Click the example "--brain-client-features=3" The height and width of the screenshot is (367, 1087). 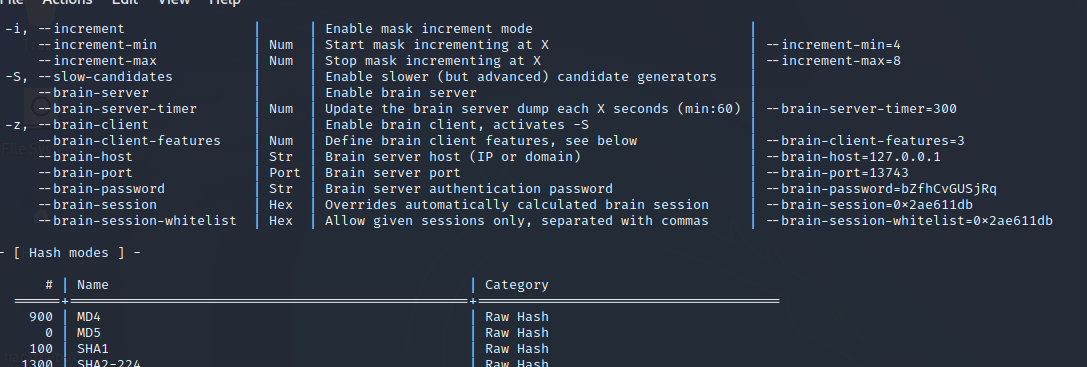pyautogui.click(x=865, y=141)
